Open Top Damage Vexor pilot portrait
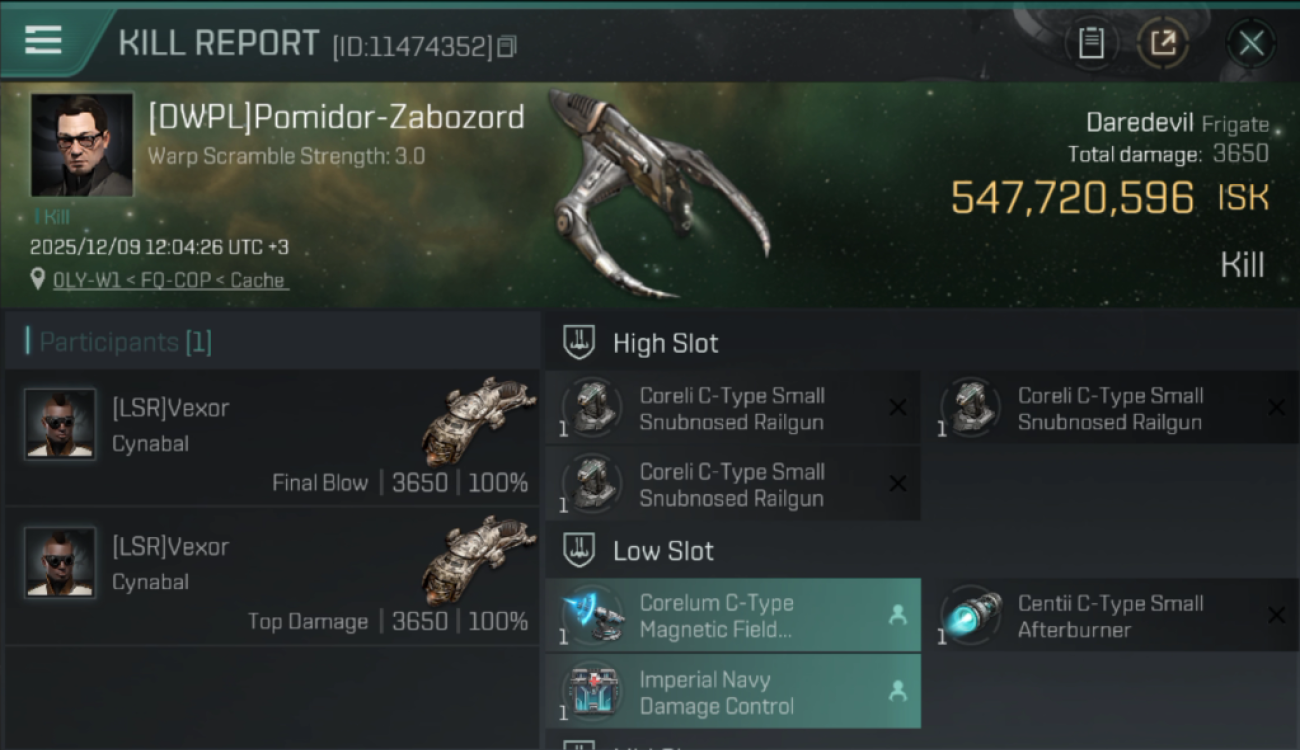This screenshot has width=1300, height=750. [60, 563]
